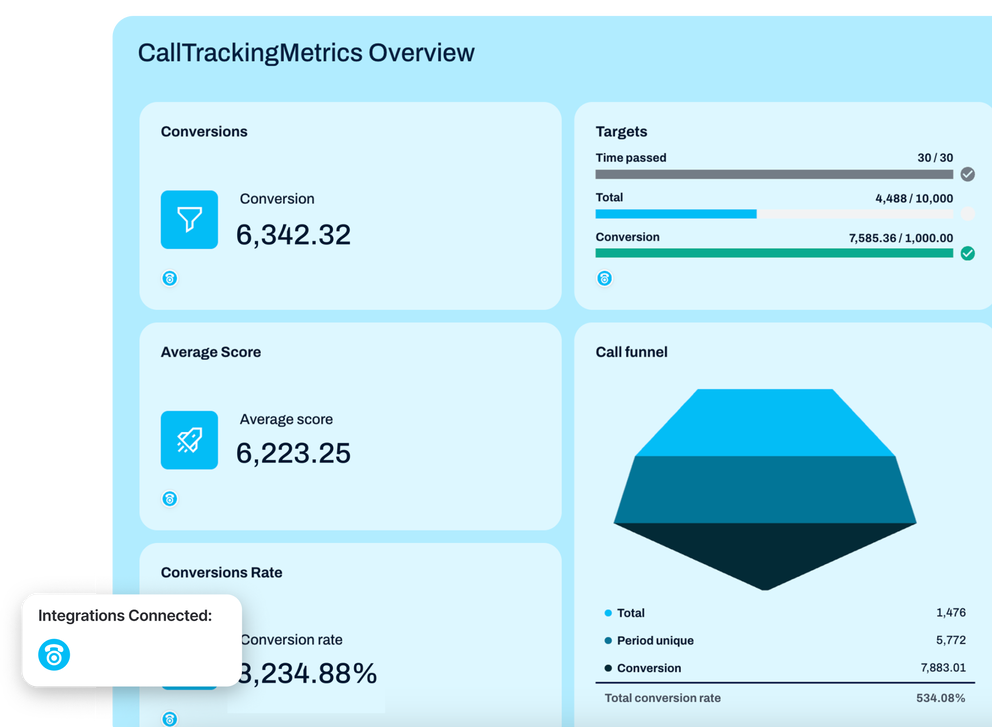Click the Conversion rate metric label
Screen dimensions: 992x727
tap(292, 640)
